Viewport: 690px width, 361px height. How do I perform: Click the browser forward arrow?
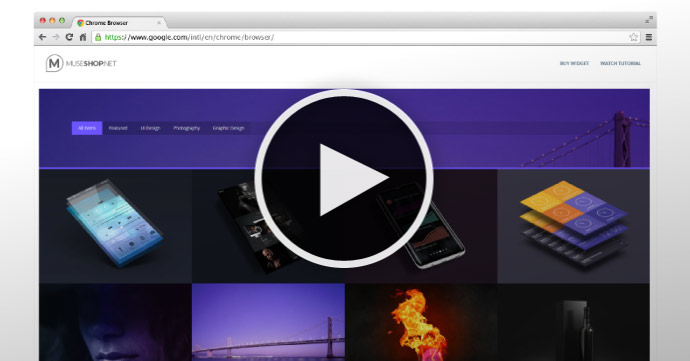point(56,37)
